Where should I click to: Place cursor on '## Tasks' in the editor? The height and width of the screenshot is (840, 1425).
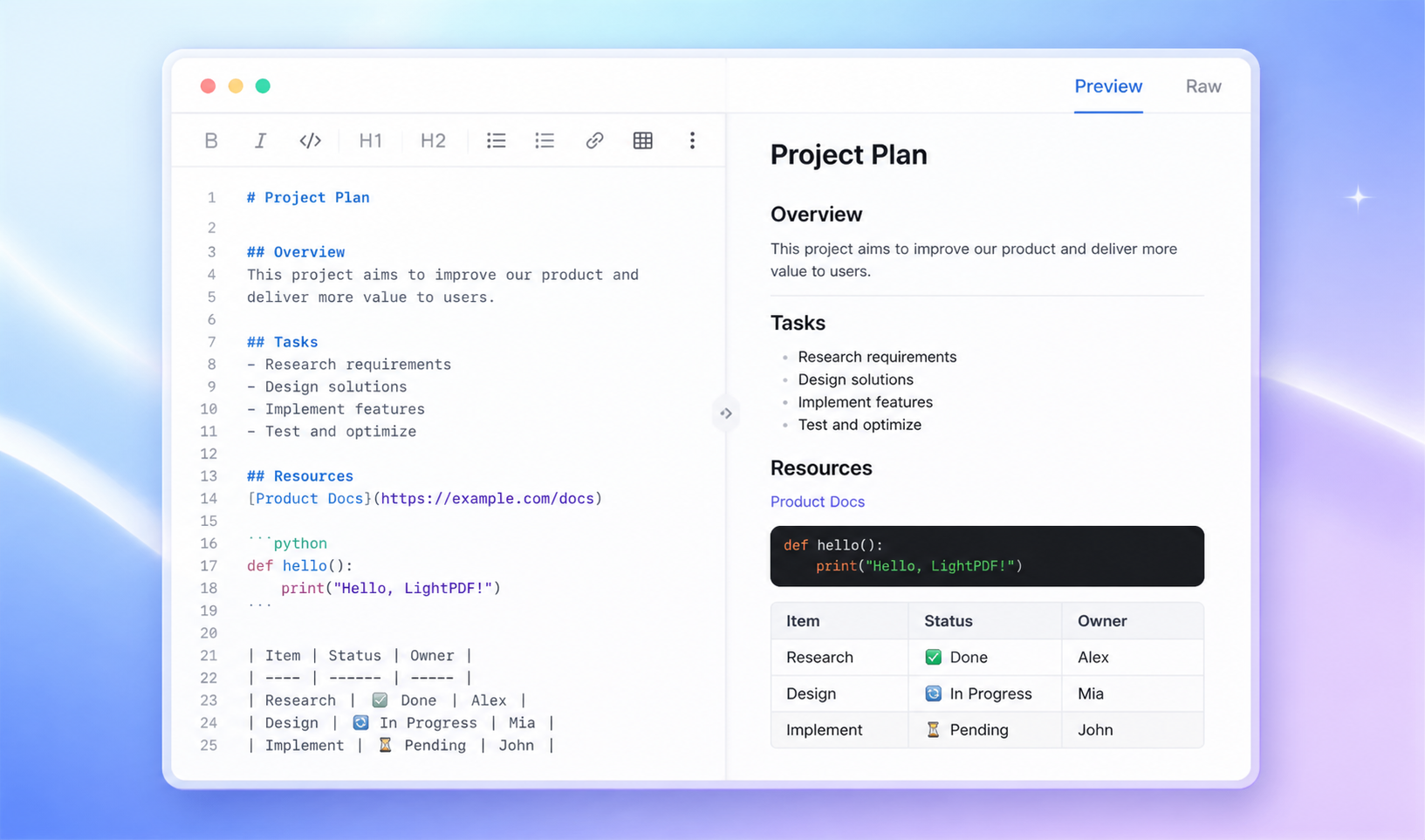pos(283,342)
